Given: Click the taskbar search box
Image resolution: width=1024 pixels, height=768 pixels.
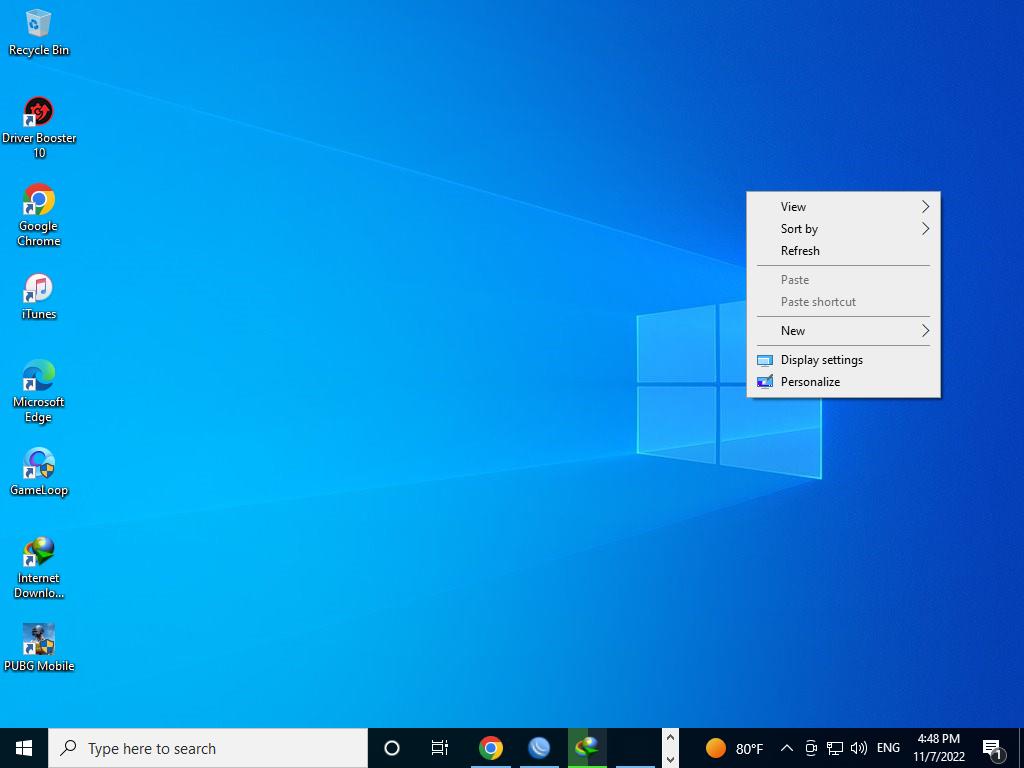Looking at the screenshot, I should point(208,748).
